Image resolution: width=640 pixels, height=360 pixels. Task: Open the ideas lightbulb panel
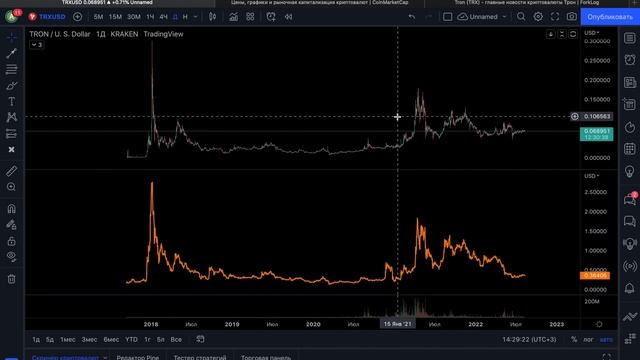click(x=630, y=171)
